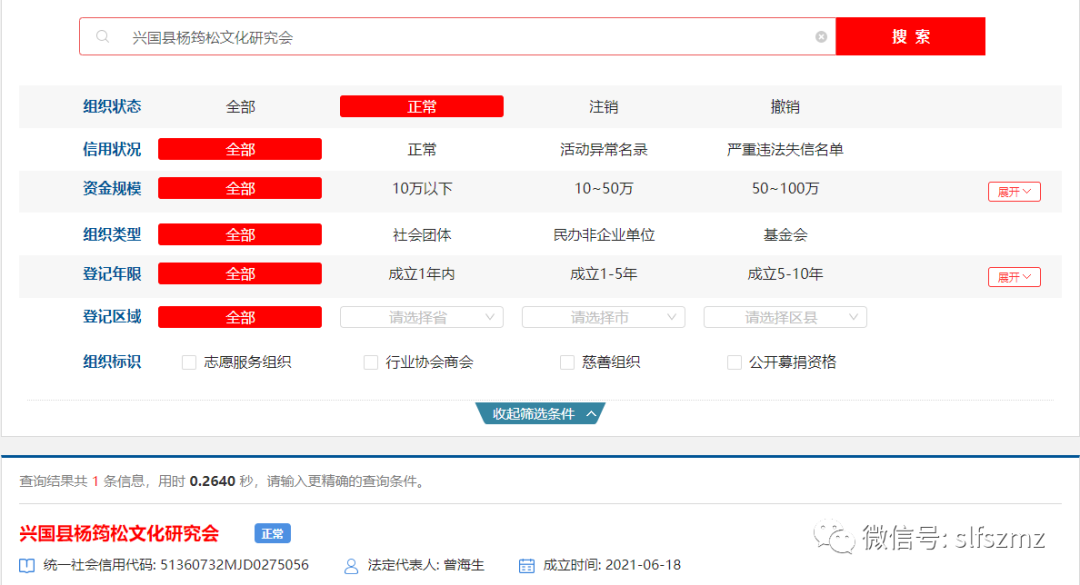Filter by 基金会 type

pyautogui.click(x=785, y=235)
